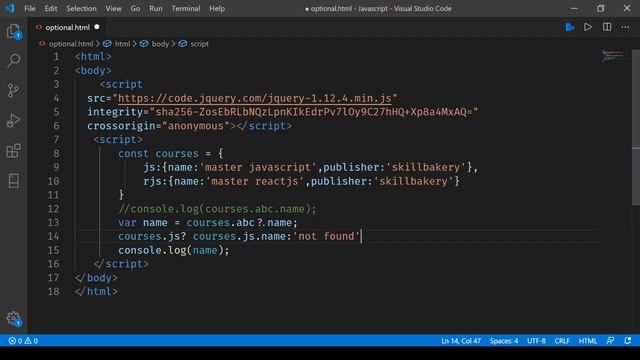Click line number 13 in gutter

click(53, 222)
